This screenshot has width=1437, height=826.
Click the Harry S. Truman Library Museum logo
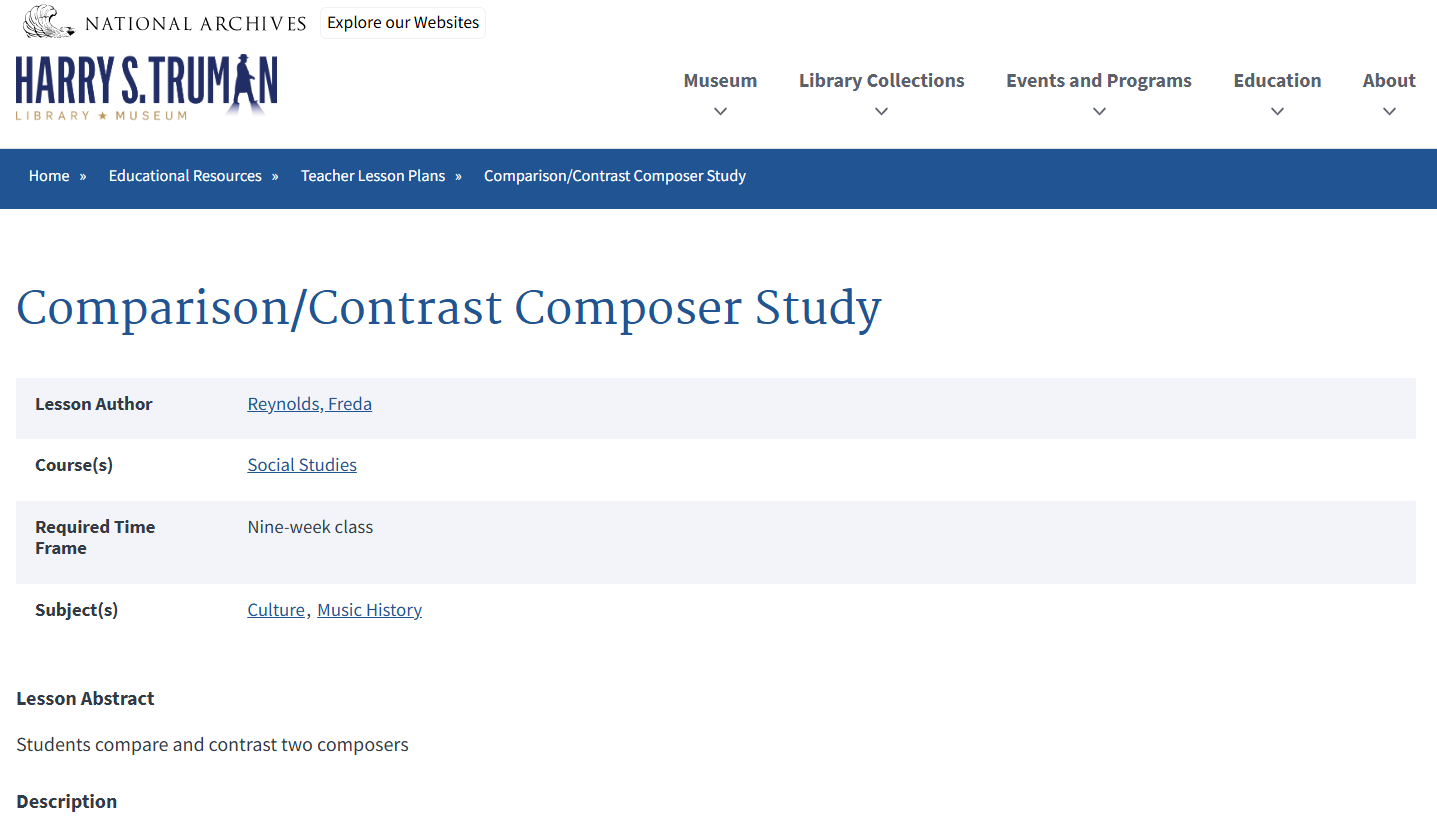coord(146,87)
